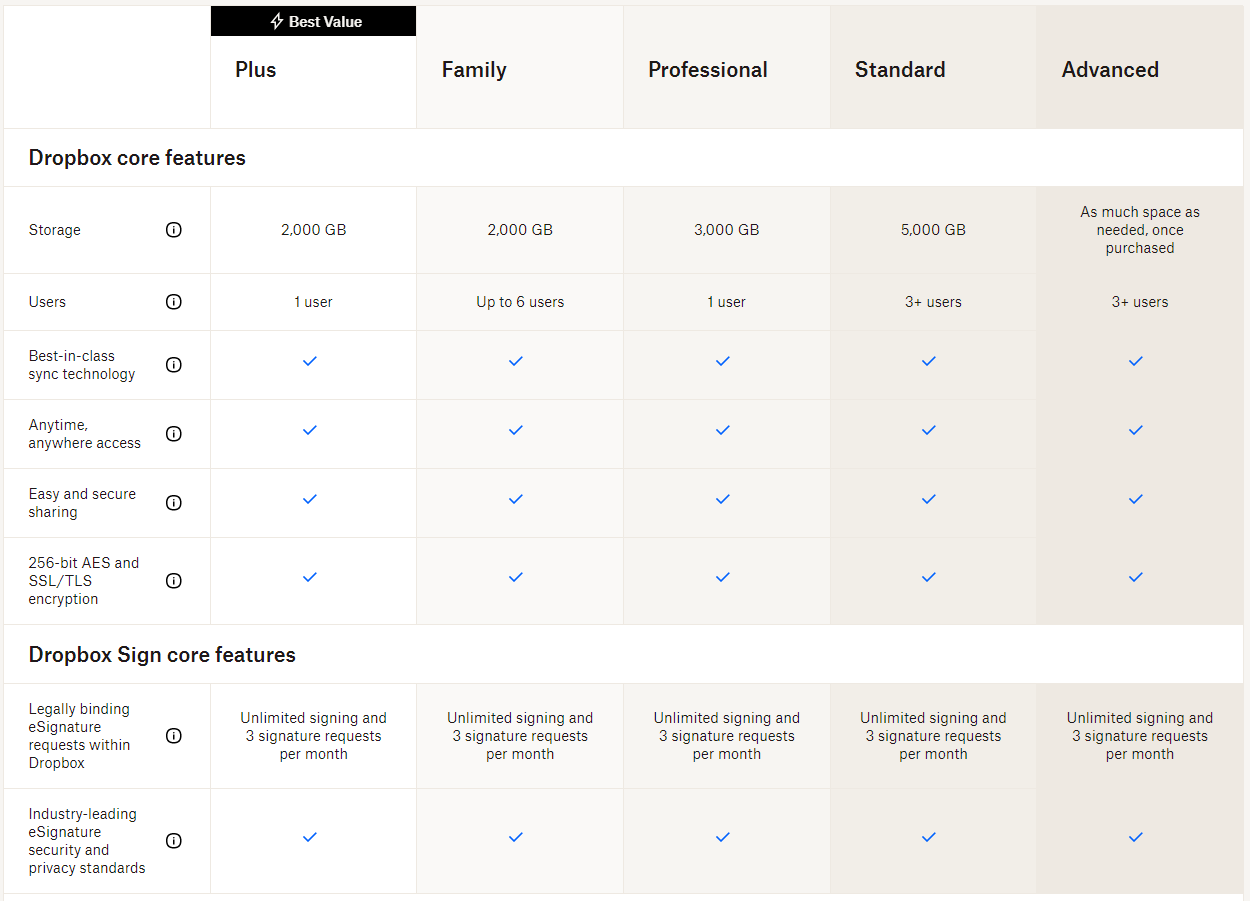Click info icon for Best-in-class sync technology
Viewport: 1251px width, 902px height.
click(174, 365)
